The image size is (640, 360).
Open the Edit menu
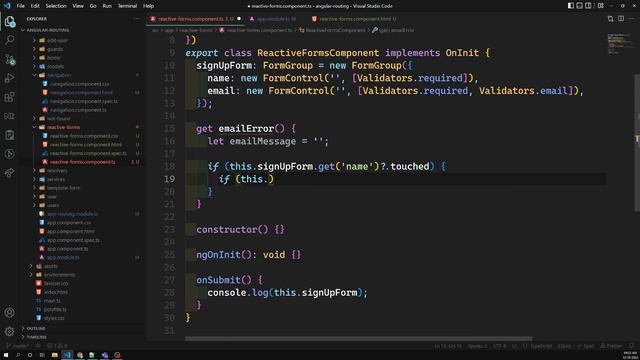click(35, 6)
